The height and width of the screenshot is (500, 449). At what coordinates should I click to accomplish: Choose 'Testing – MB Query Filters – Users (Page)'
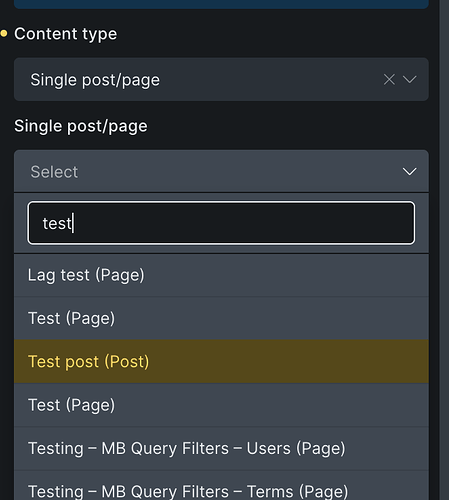pos(221,448)
